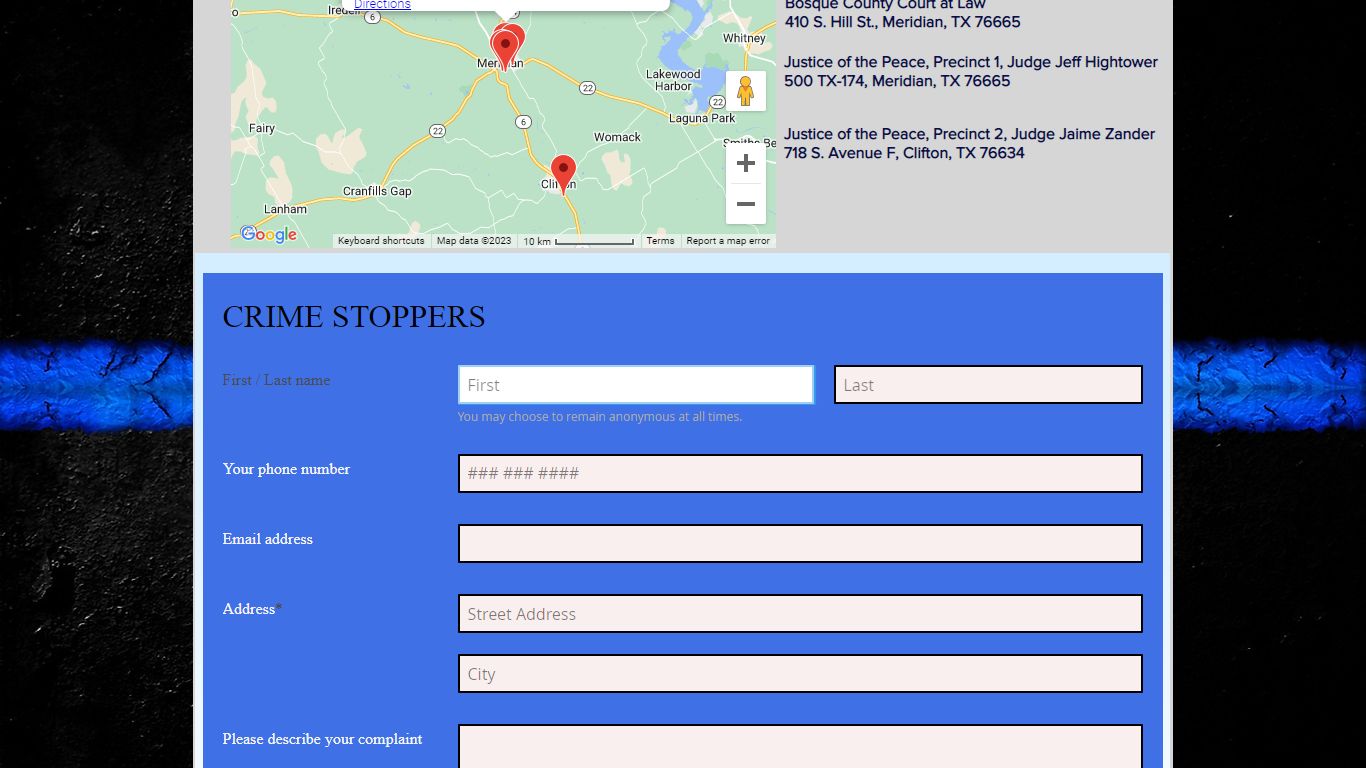Select the phone number input field
Image resolution: width=1366 pixels, height=768 pixels.
(800, 474)
